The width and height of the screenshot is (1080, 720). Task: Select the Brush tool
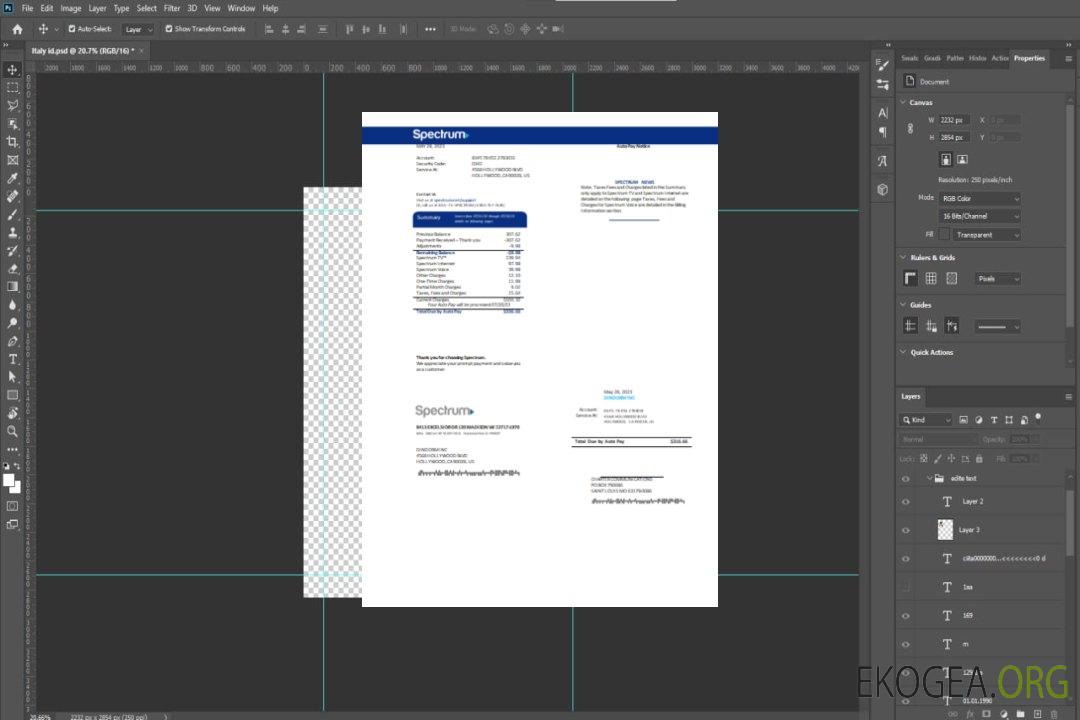coord(12,214)
